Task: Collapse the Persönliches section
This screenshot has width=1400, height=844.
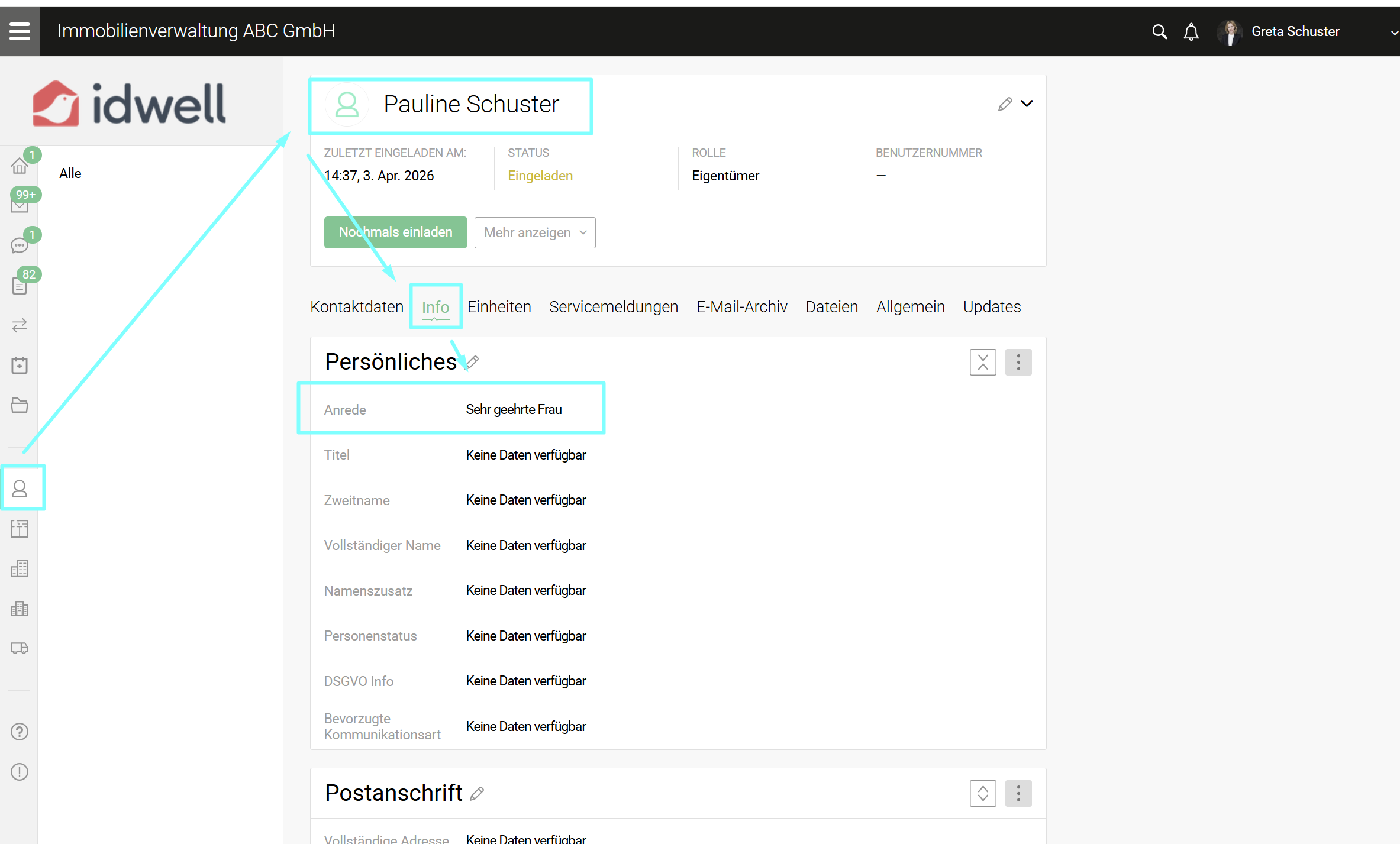Action: click(982, 362)
